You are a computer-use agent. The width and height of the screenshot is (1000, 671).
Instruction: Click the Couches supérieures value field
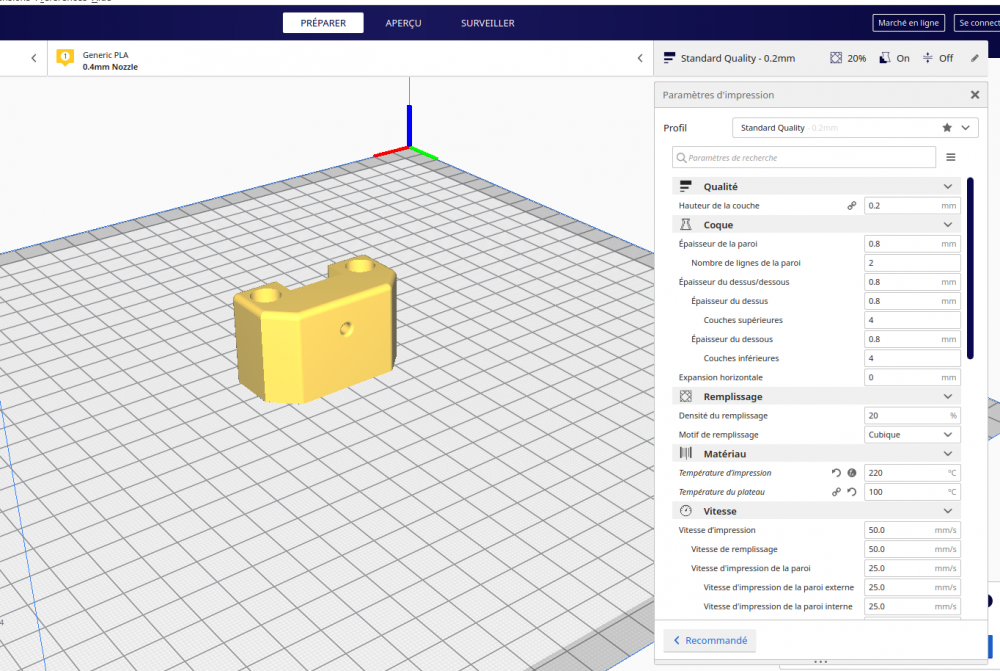[x=912, y=320]
